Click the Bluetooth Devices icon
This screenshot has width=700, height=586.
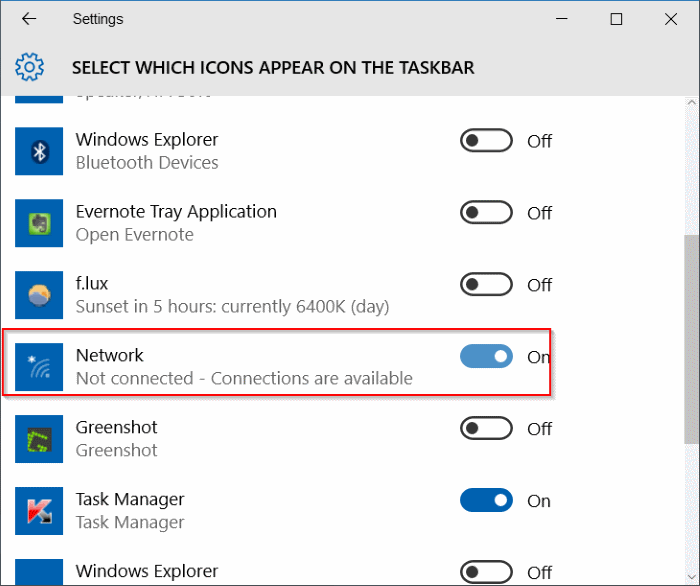(x=39, y=151)
